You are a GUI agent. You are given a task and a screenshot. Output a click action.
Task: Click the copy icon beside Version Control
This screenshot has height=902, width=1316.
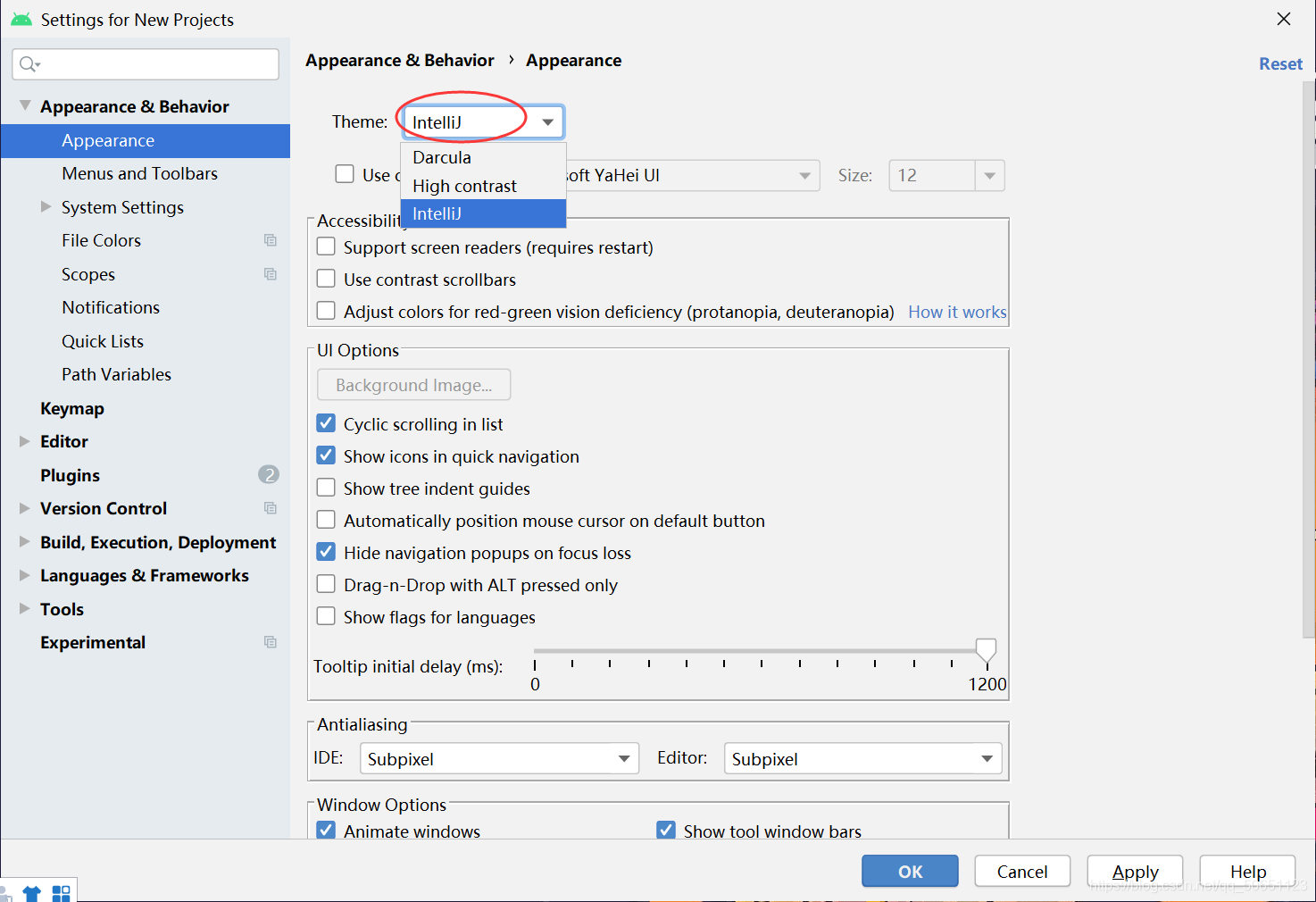271,508
